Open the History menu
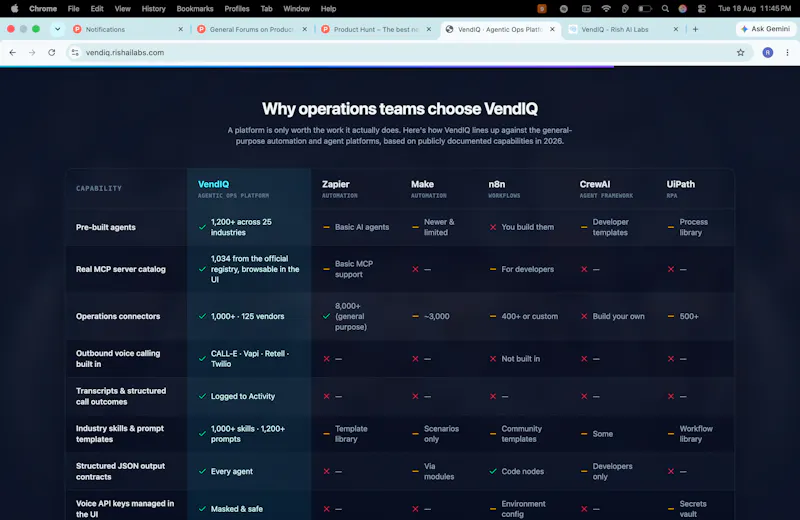Viewport: 800px width, 520px height. [x=154, y=9]
